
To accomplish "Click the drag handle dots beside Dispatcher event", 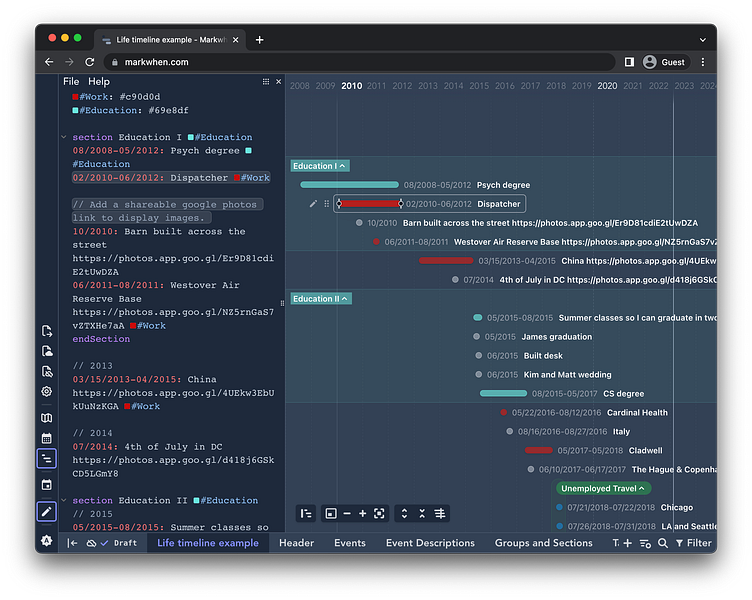I will coord(327,204).
